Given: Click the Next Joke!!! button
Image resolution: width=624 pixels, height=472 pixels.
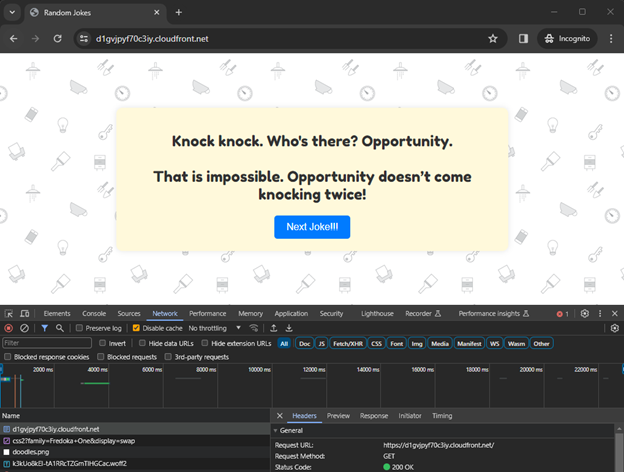Looking at the screenshot, I should [312, 227].
